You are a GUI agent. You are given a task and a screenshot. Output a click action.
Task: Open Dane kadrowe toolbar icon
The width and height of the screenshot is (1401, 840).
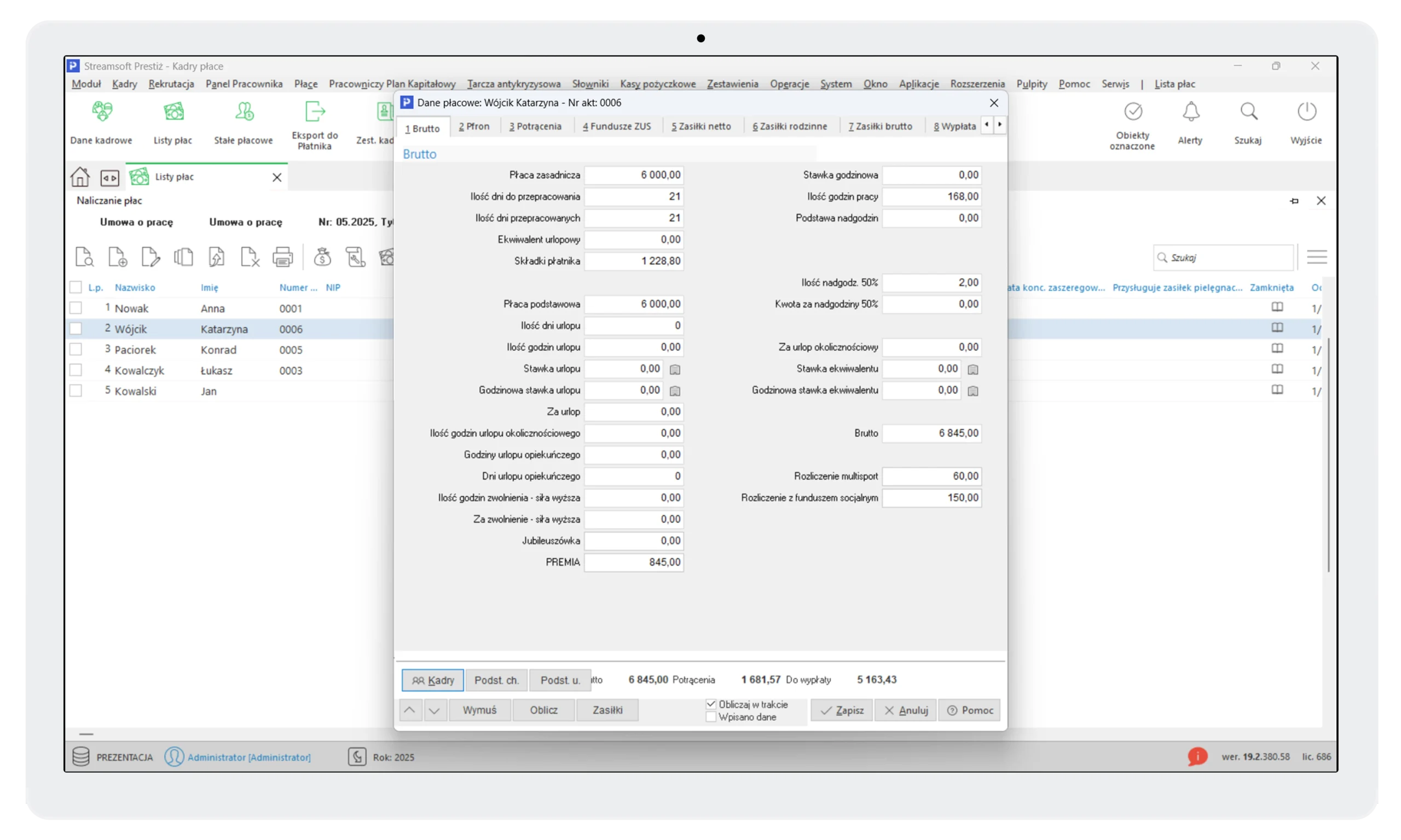pos(101,112)
